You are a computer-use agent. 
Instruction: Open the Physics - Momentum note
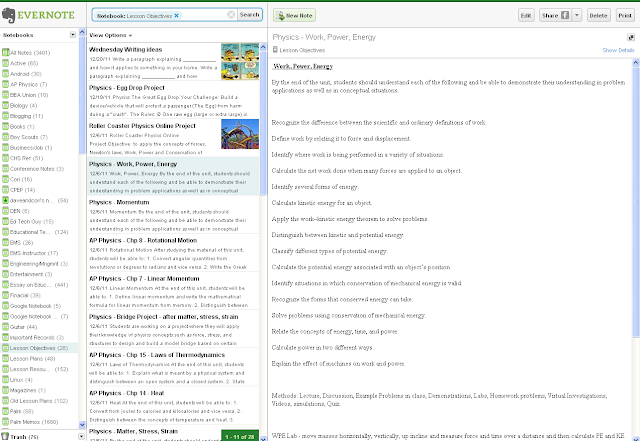point(173,214)
